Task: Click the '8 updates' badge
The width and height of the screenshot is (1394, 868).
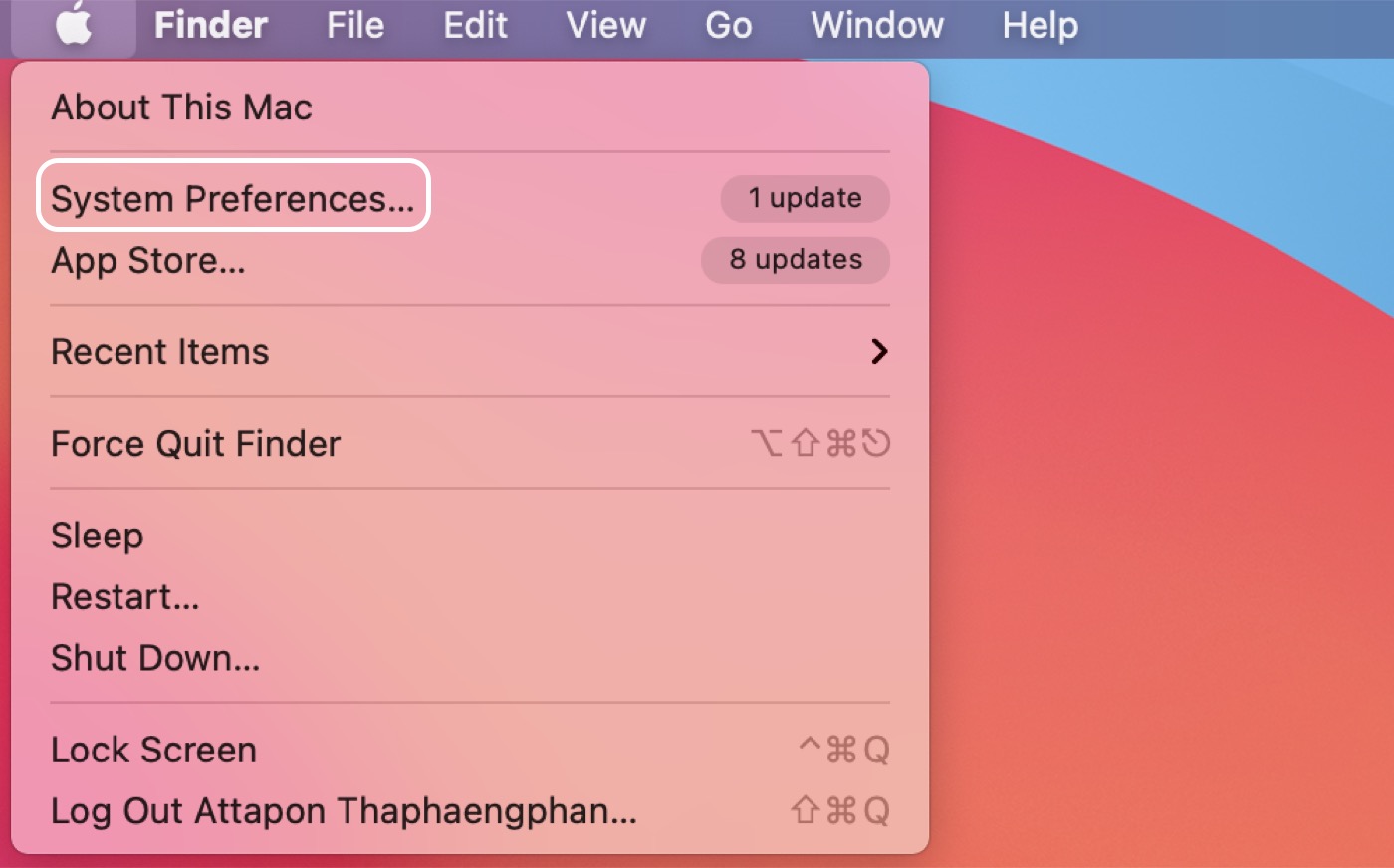Action: pos(795,260)
